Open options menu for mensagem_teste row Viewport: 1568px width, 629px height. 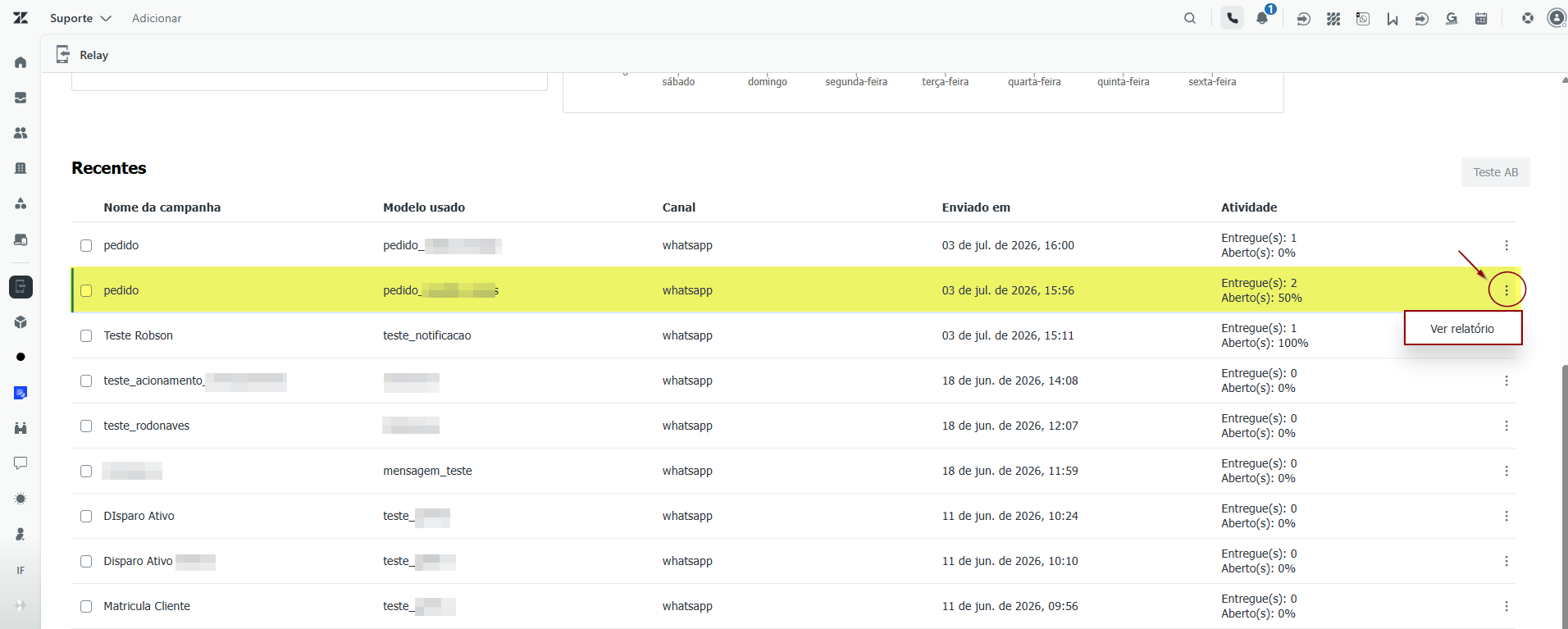(x=1506, y=471)
